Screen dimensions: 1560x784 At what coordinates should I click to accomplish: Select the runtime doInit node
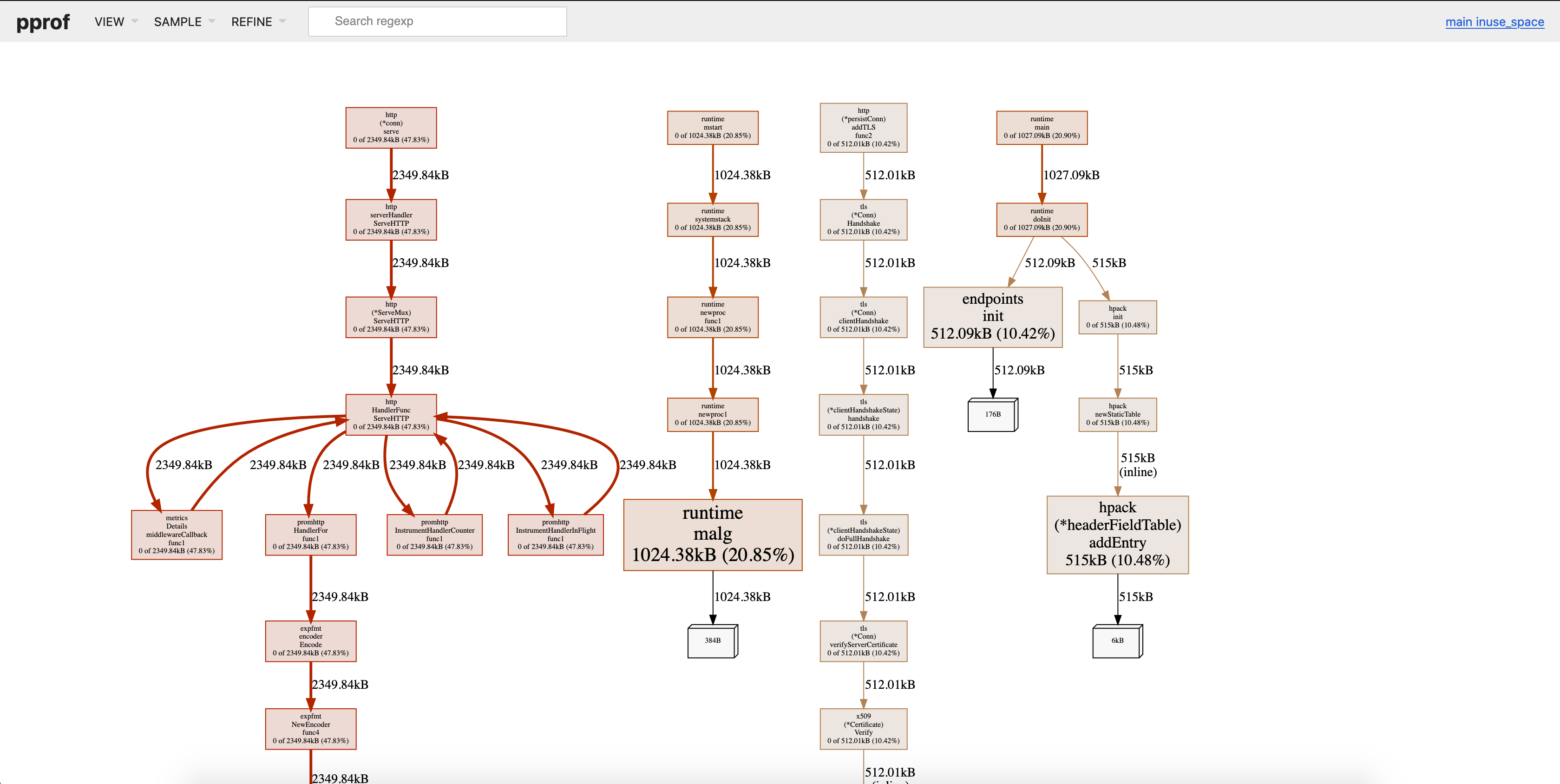tap(1041, 220)
